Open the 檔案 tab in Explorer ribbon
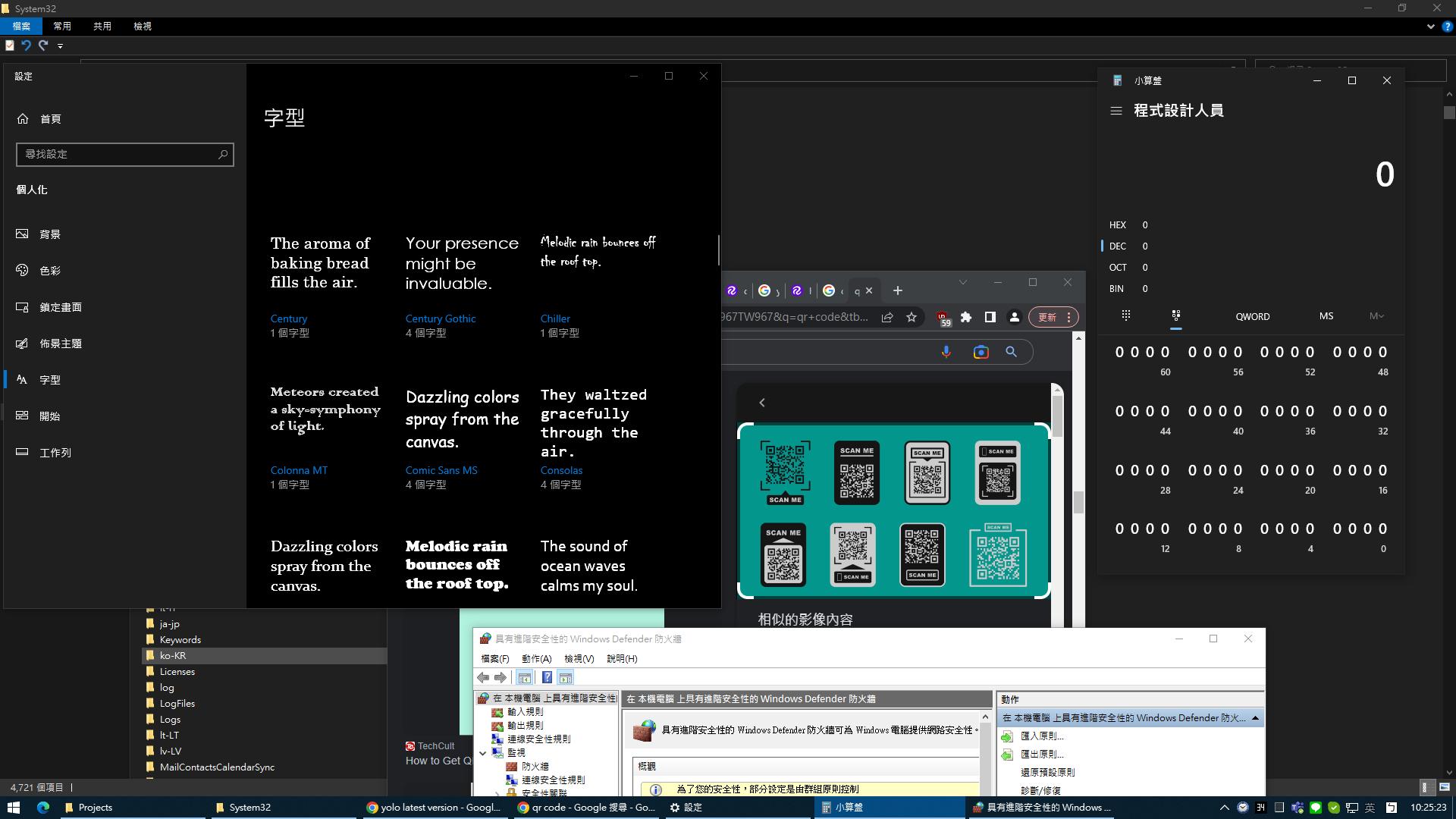The width and height of the screenshot is (1456, 819). tap(21, 27)
